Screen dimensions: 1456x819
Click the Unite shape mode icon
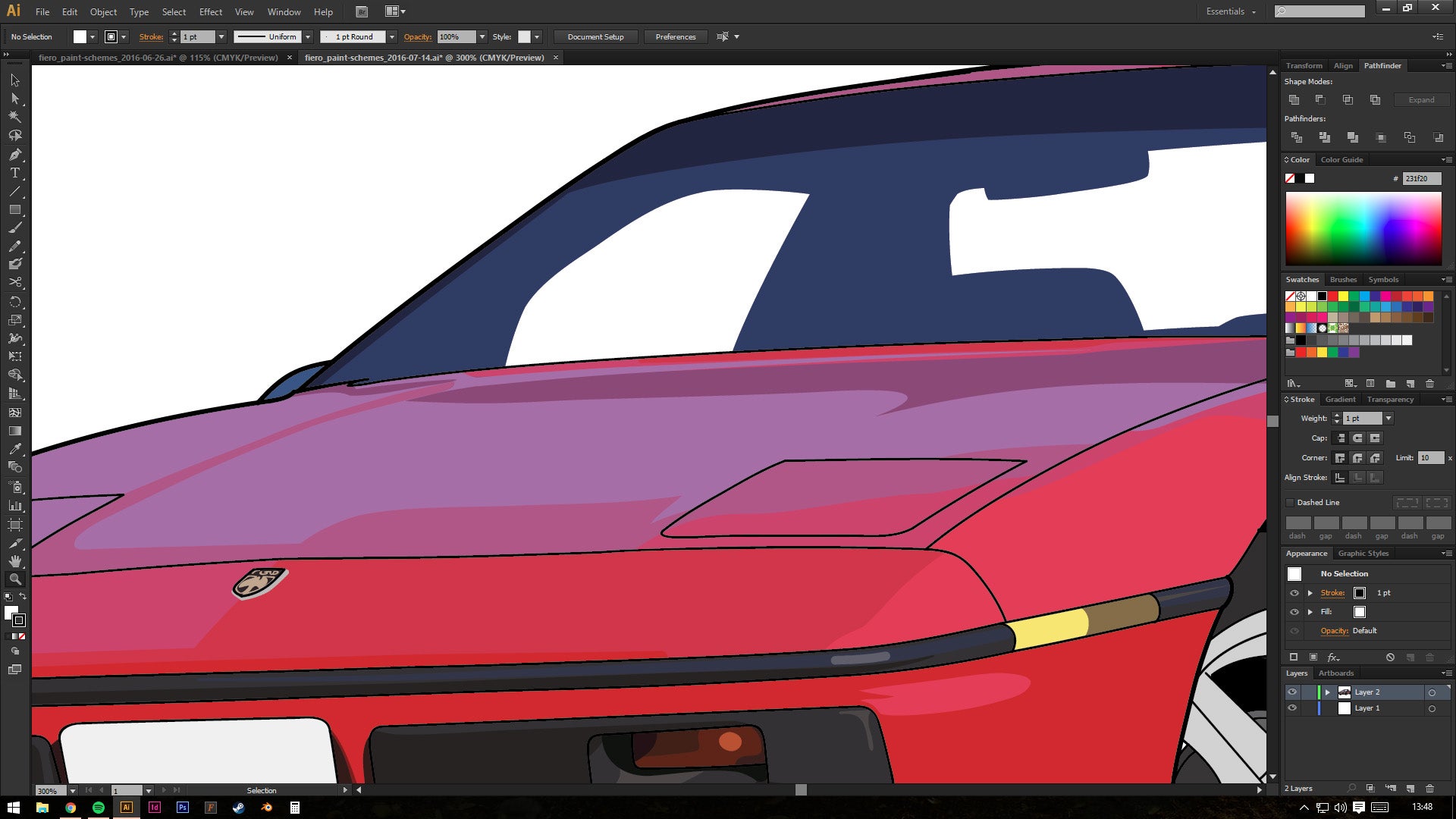pos(1294,100)
